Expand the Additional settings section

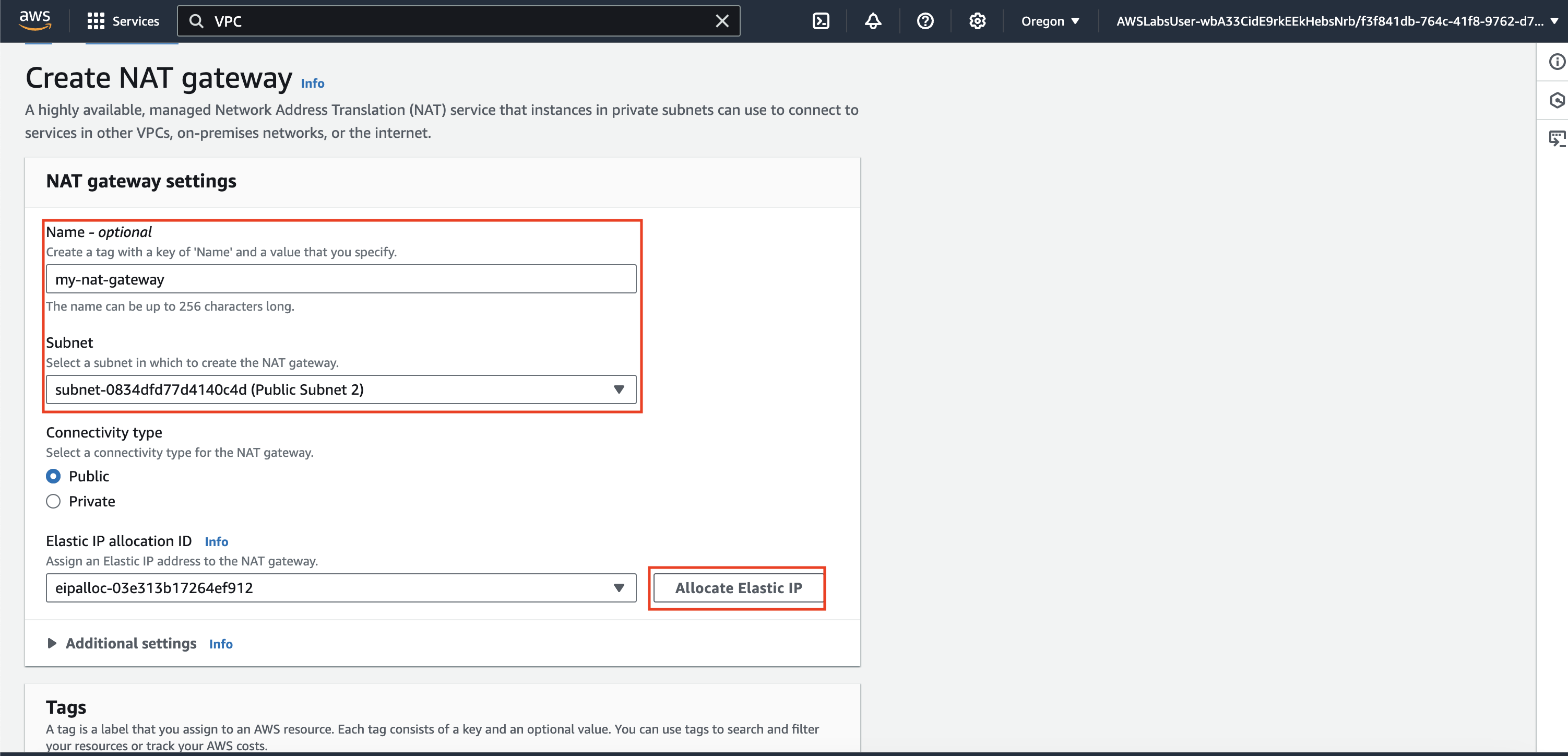122,643
